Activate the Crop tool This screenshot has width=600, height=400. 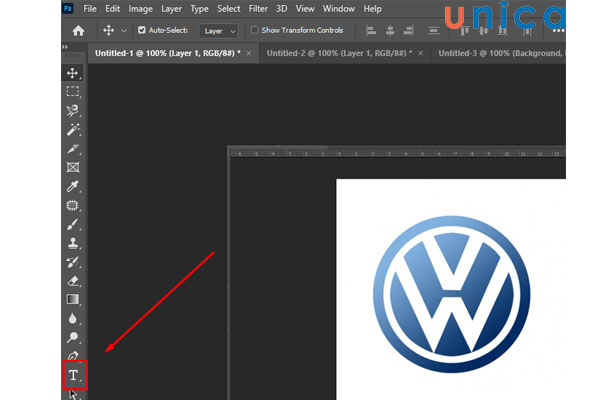click(73, 149)
